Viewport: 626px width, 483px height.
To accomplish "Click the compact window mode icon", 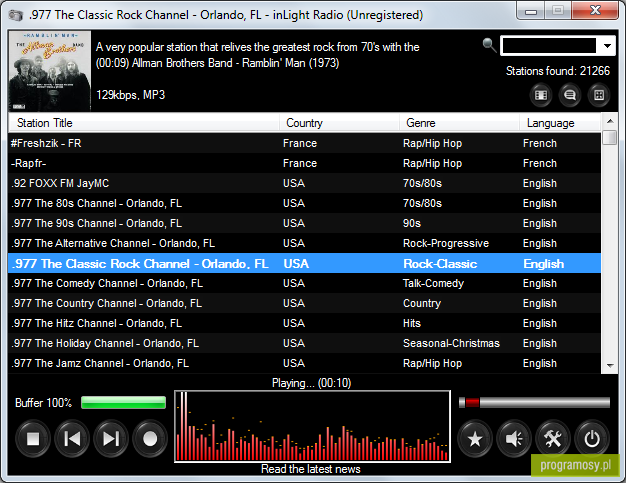I will point(599,95).
